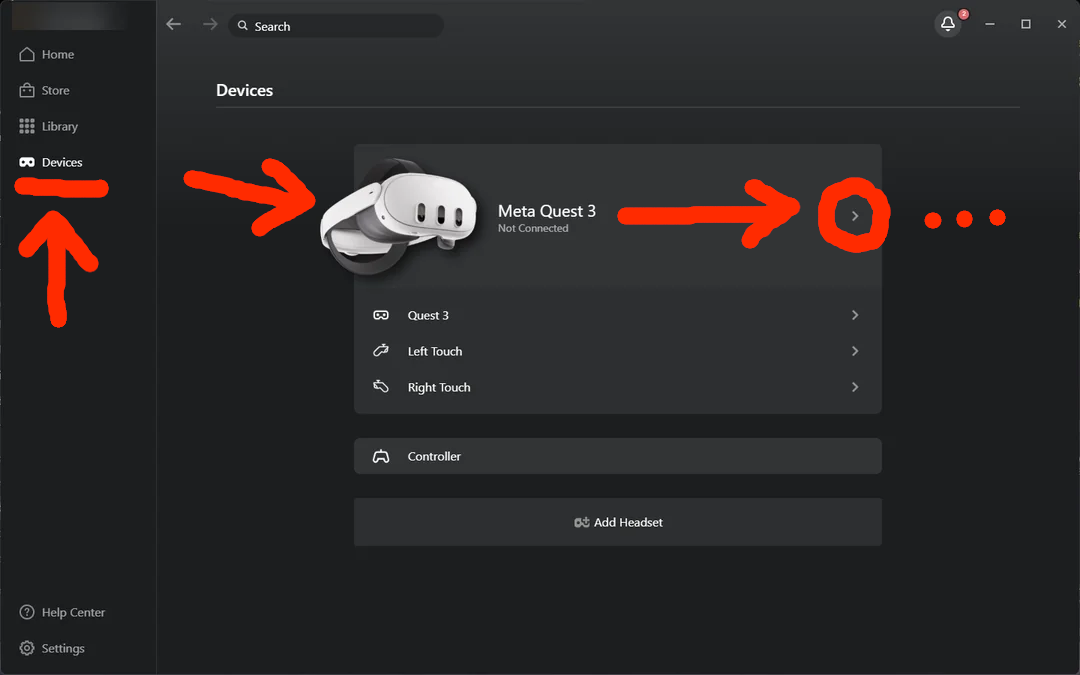Click the Add Headset plus-headset icon
Viewport: 1080px width, 675px height.
click(x=582, y=522)
